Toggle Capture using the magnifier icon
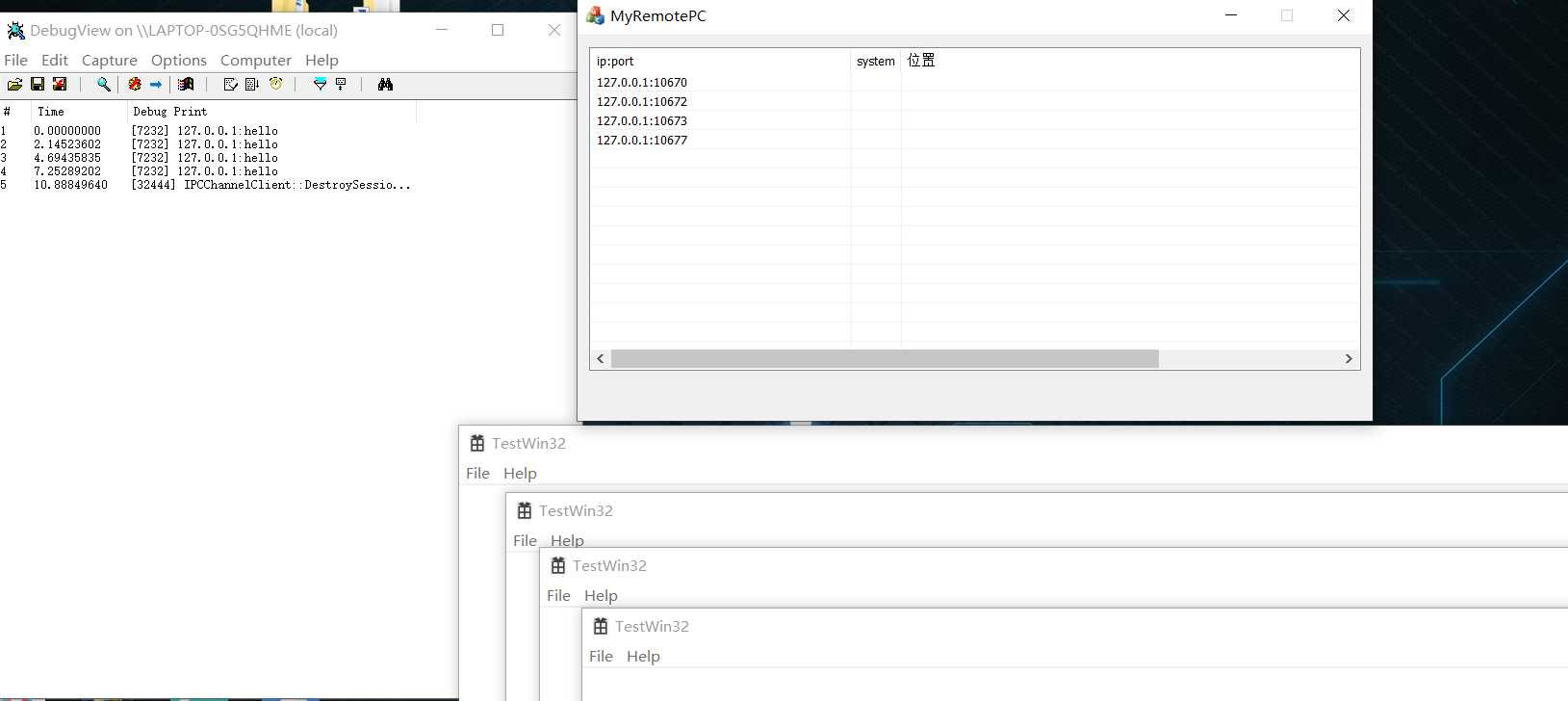The image size is (1568, 701). click(104, 85)
